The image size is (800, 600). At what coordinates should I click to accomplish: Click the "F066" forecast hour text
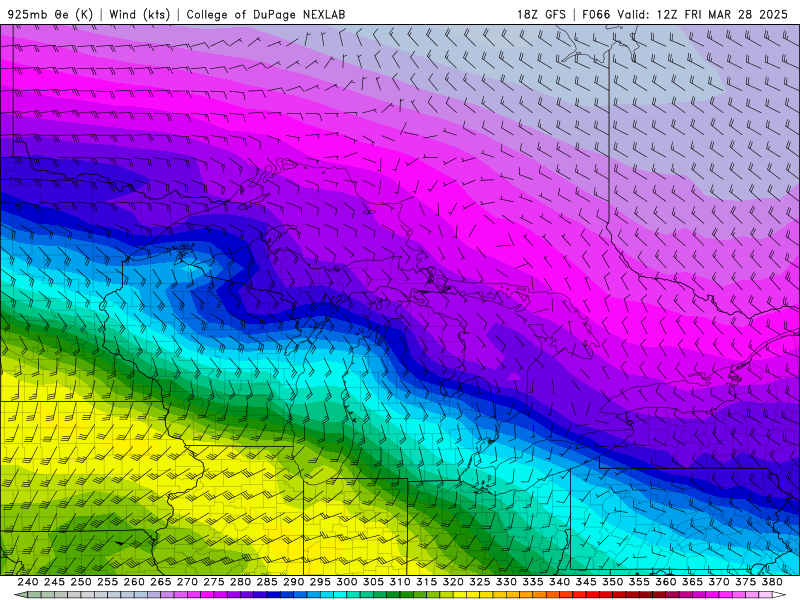pyautogui.click(x=596, y=14)
